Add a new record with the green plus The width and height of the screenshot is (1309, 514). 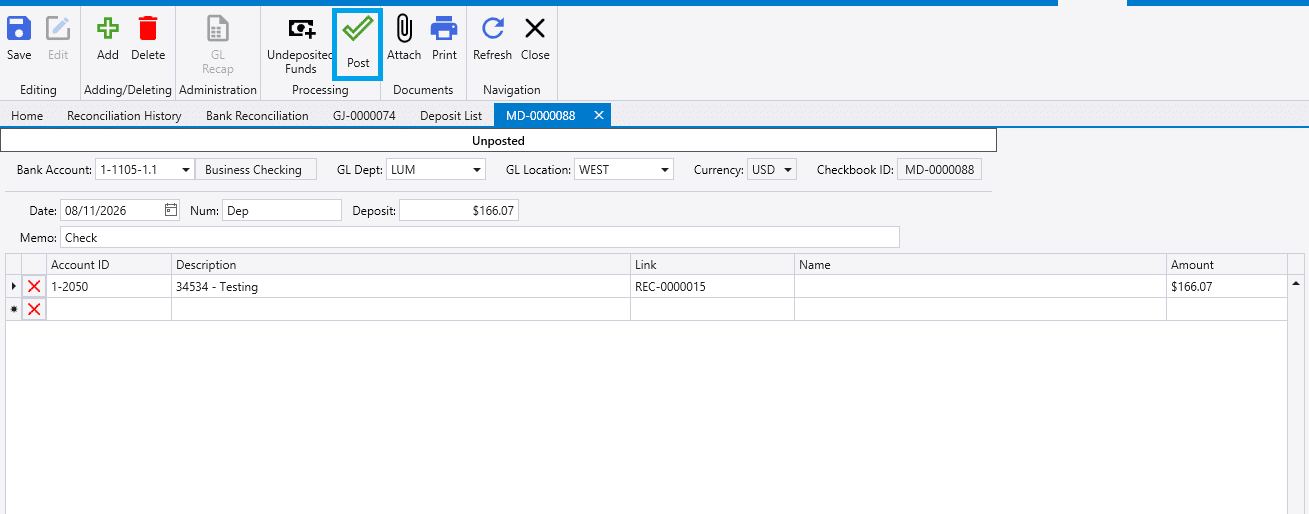(108, 38)
